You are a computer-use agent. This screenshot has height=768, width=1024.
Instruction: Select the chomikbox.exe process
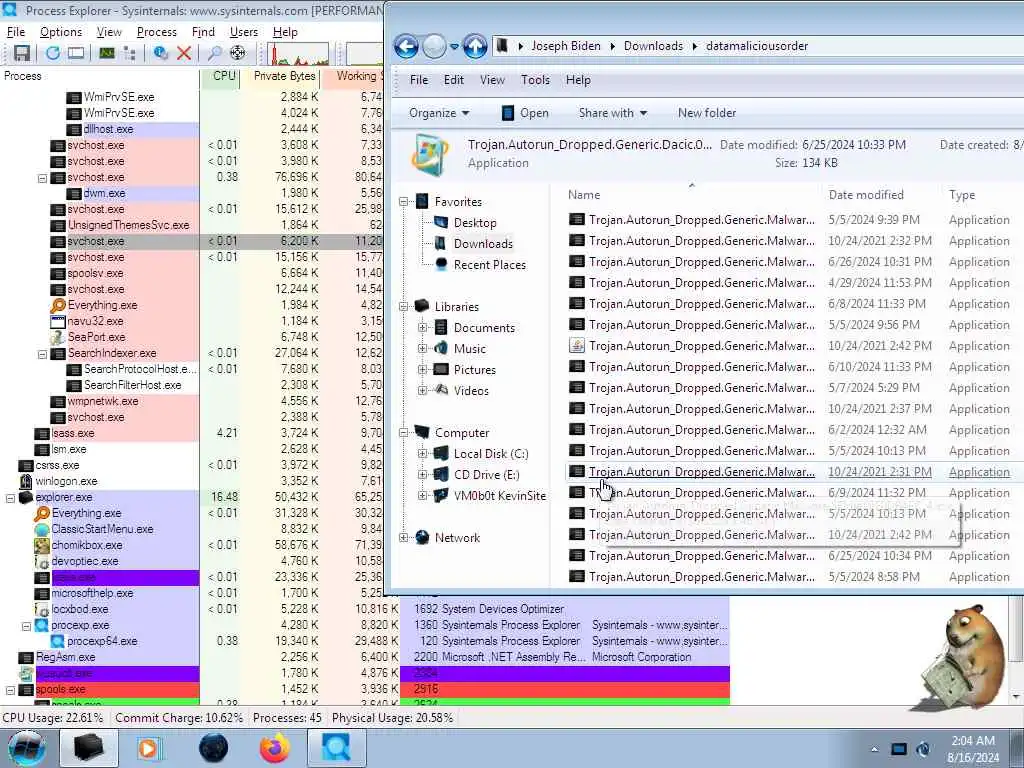pos(87,545)
